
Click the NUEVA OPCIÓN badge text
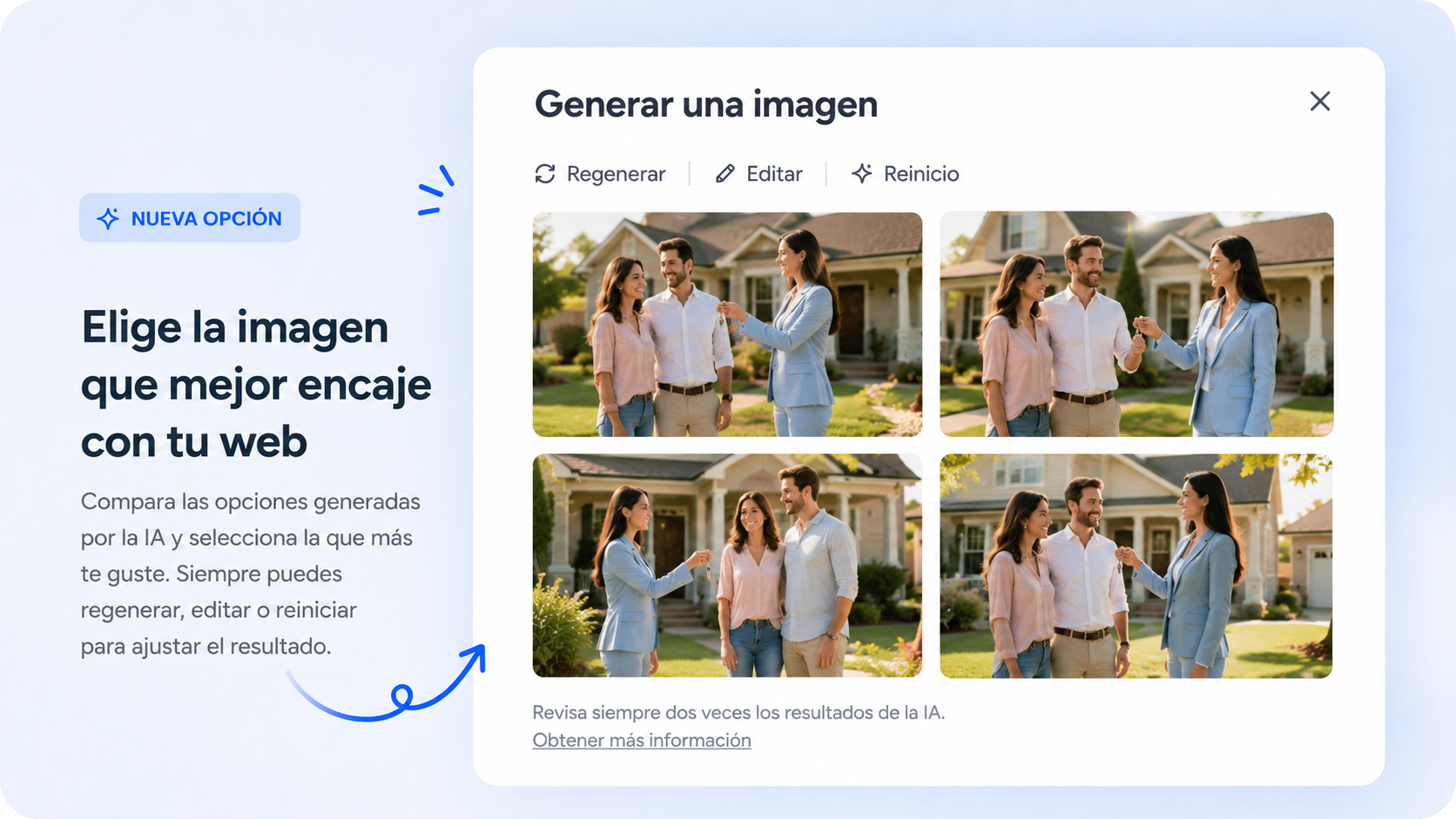206,218
